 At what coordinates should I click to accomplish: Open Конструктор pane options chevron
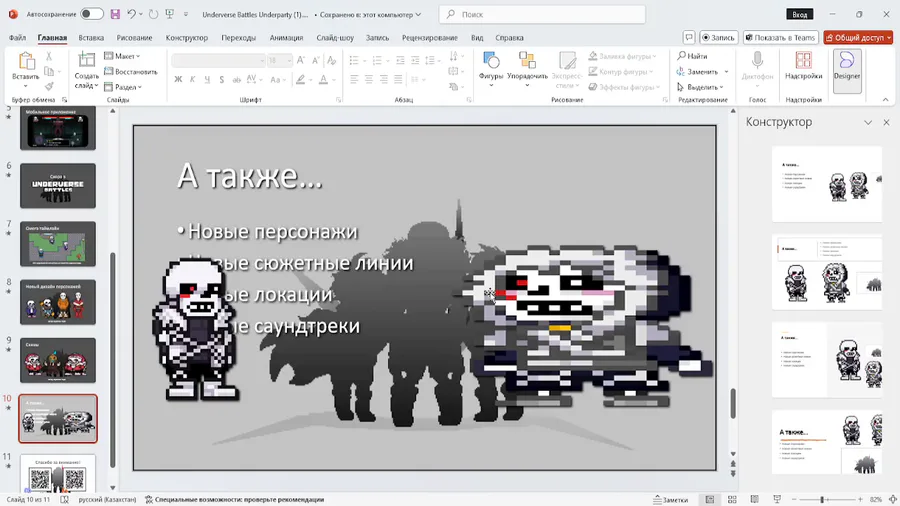pyautogui.click(x=868, y=122)
